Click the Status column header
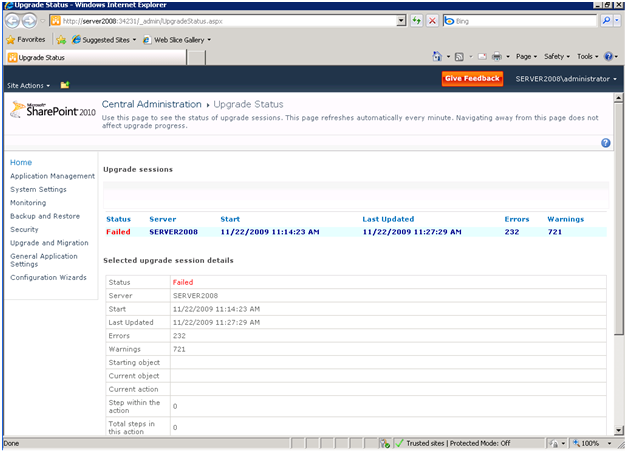628x453 pixels. pyautogui.click(x=119, y=219)
